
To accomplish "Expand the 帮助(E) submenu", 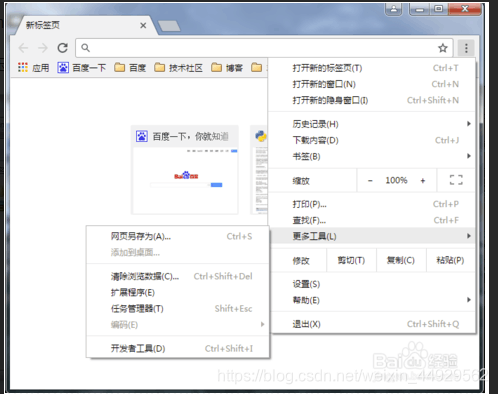I will pyautogui.click(x=372, y=300).
